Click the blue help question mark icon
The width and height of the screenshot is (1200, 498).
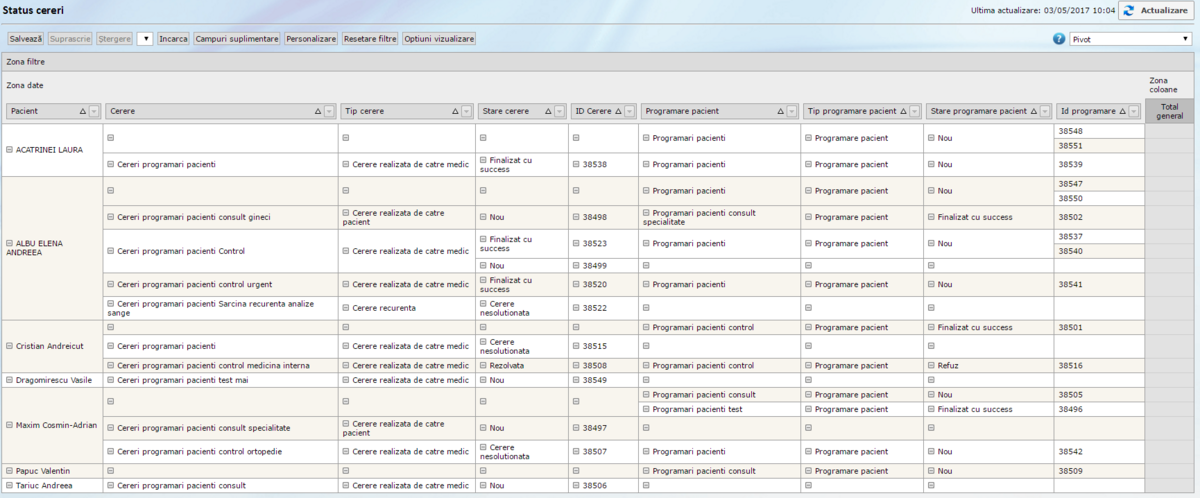[1059, 39]
